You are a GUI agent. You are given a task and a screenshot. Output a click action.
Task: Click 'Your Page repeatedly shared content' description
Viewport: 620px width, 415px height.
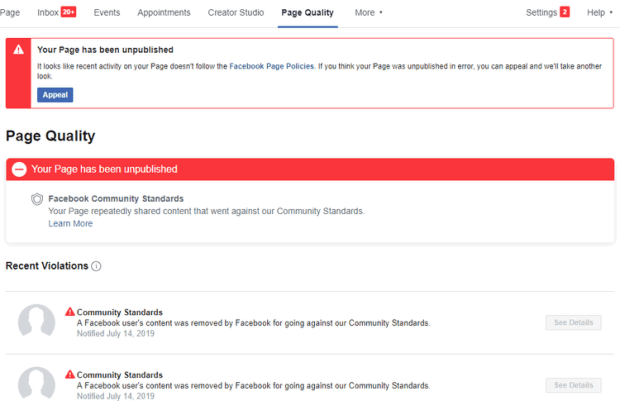click(x=206, y=211)
